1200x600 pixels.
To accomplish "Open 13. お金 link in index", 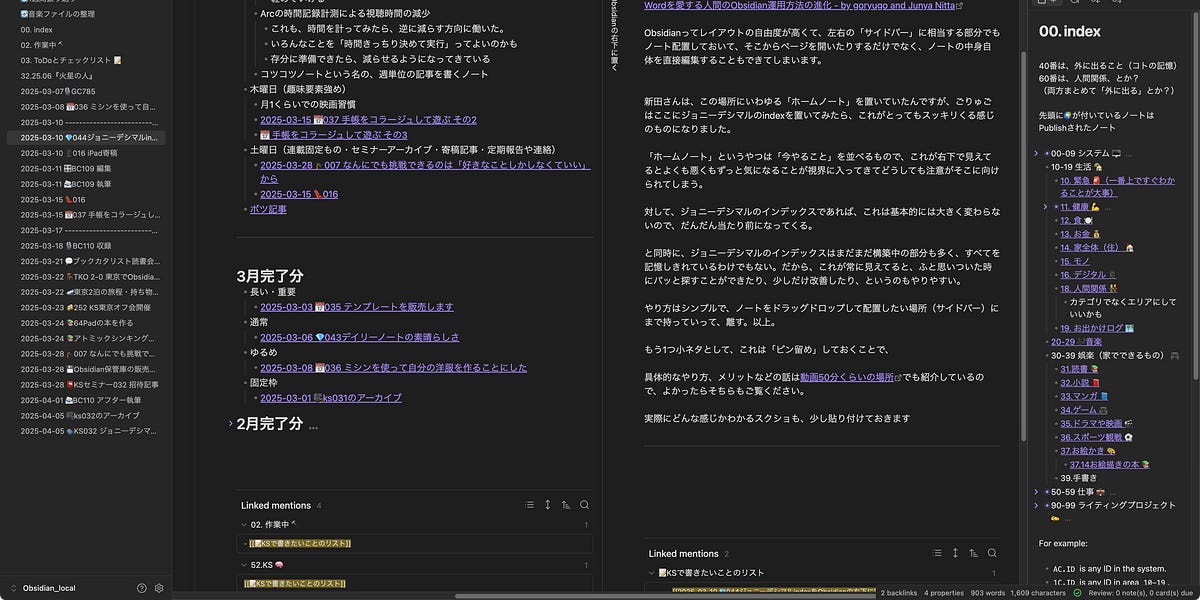I will tap(1081, 234).
